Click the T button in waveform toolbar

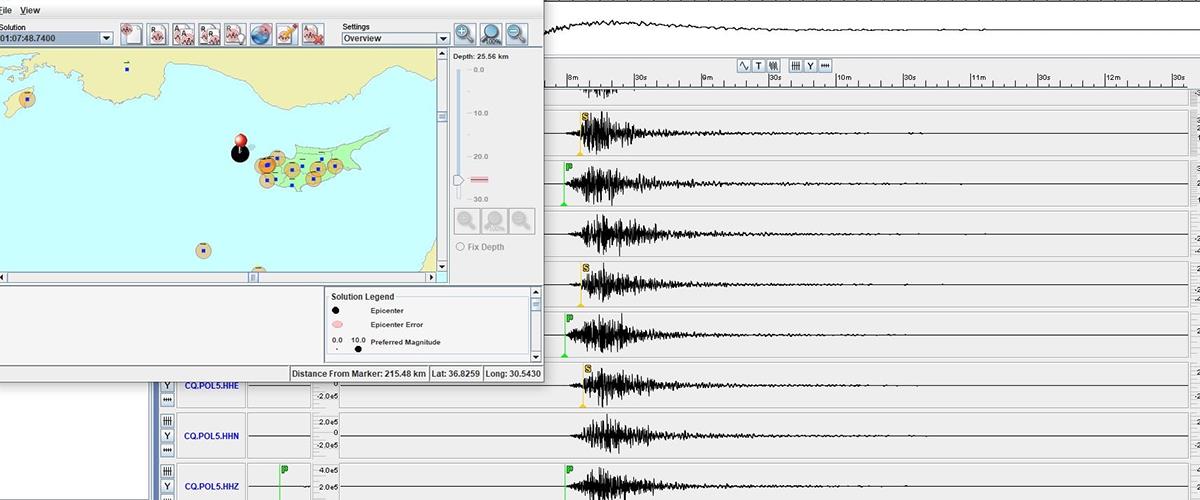[x=759, y=66]
